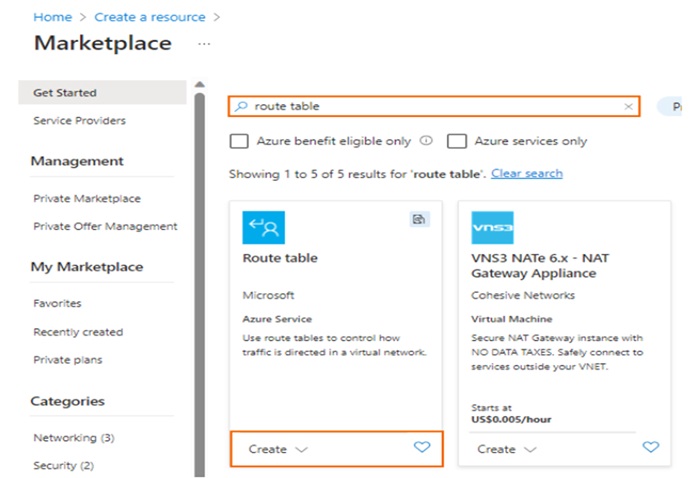Click the Route table service icon
The width and height of the screenshot is (700, 478).
pyautogui.click(x=263, y=227)
